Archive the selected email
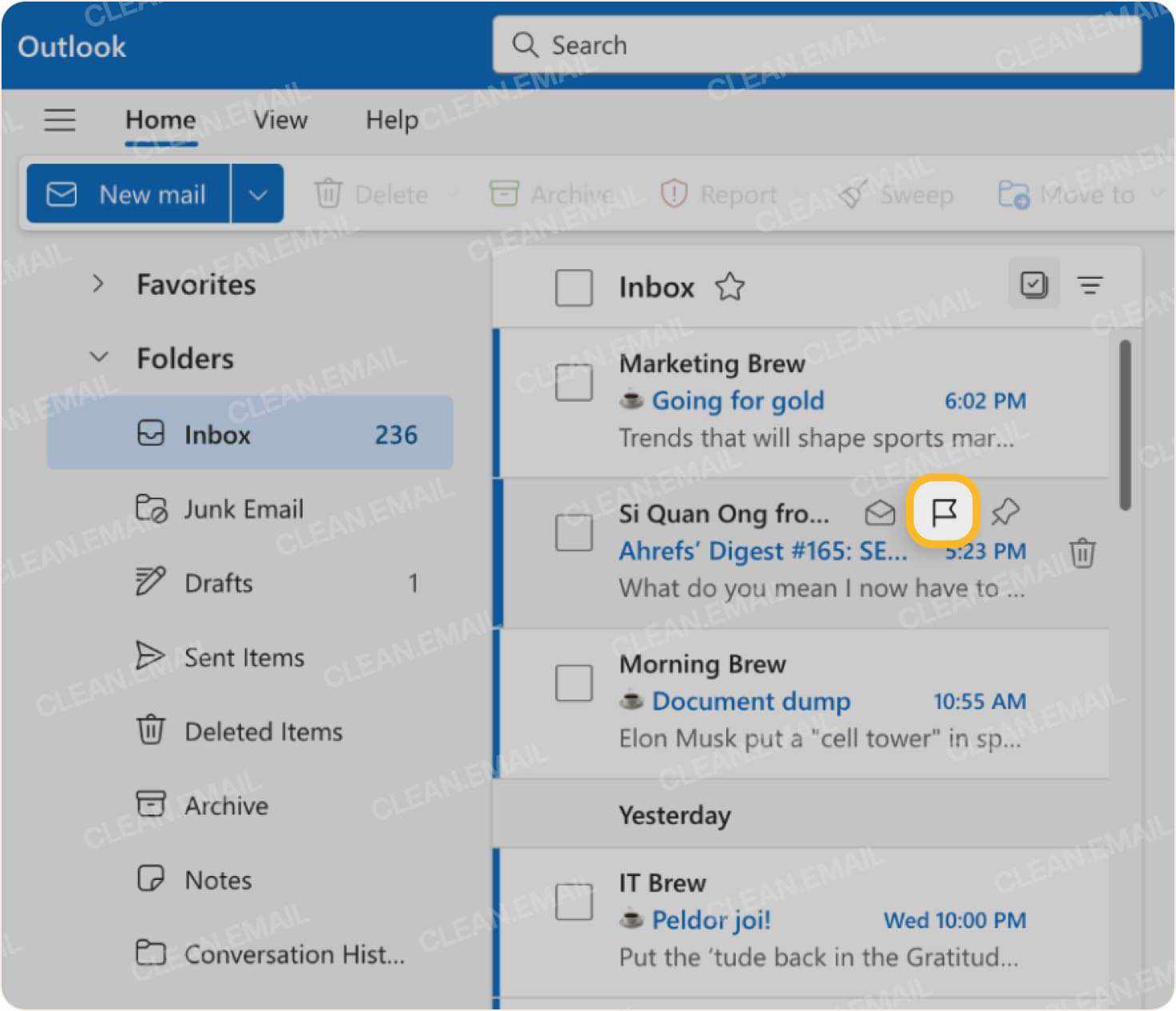 pyautogui.click(x=551, y=193)
